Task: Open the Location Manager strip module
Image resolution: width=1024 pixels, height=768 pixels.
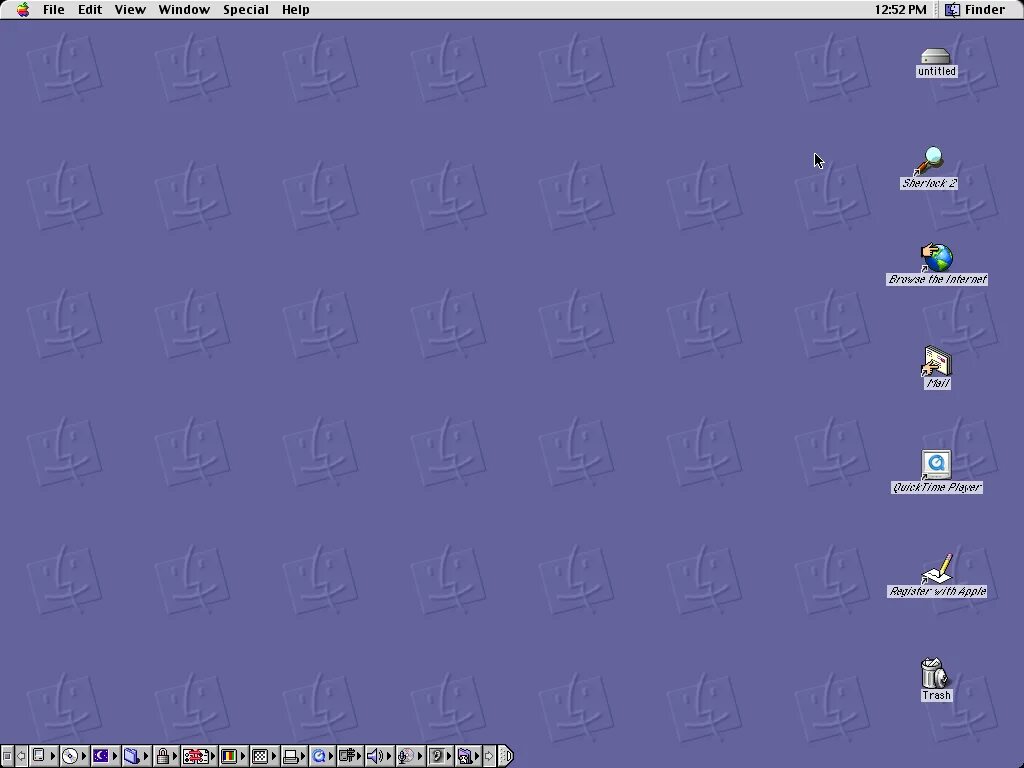Action: click(199, 756)
